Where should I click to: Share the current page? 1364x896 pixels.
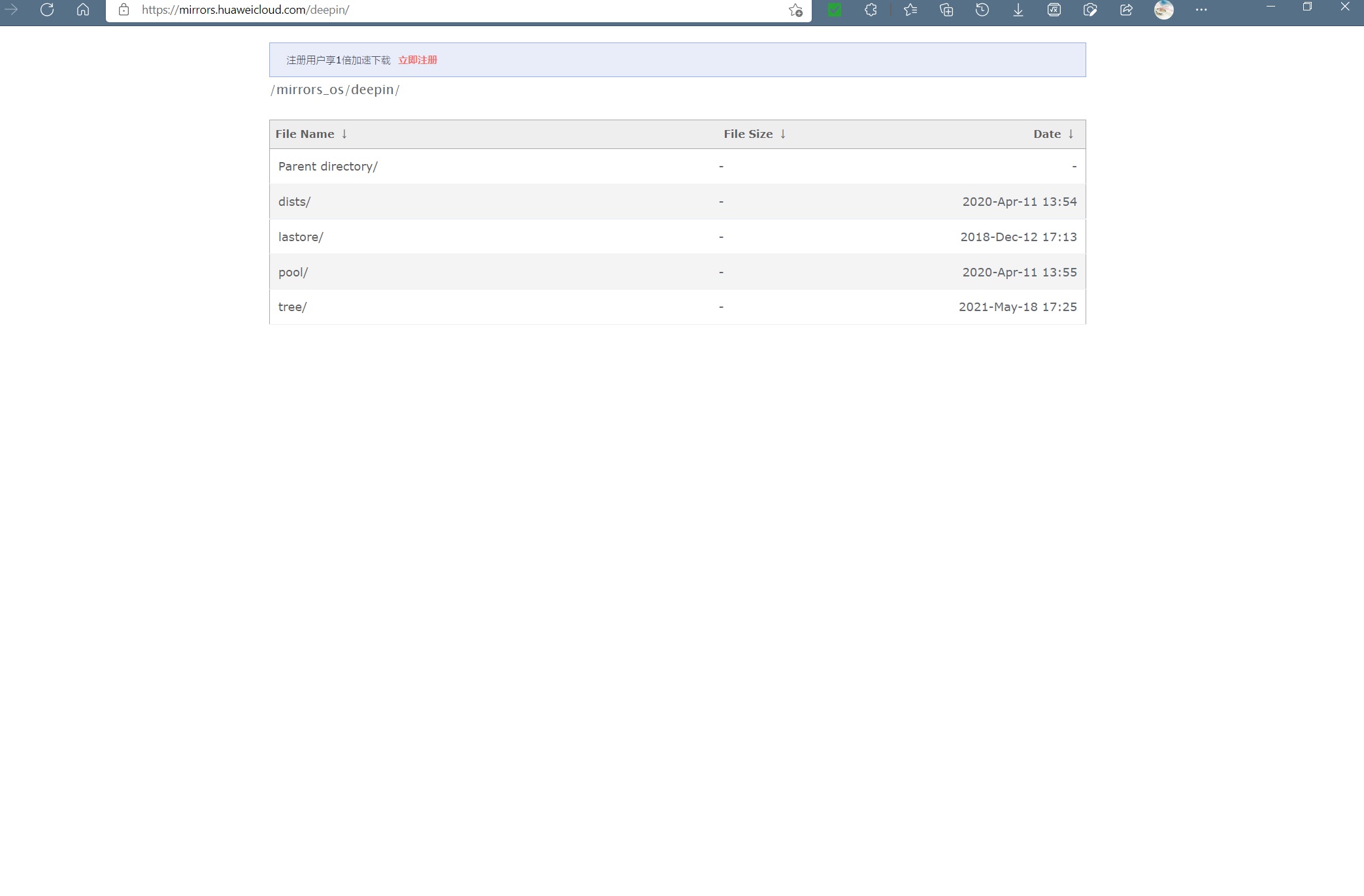[1125, 10]
